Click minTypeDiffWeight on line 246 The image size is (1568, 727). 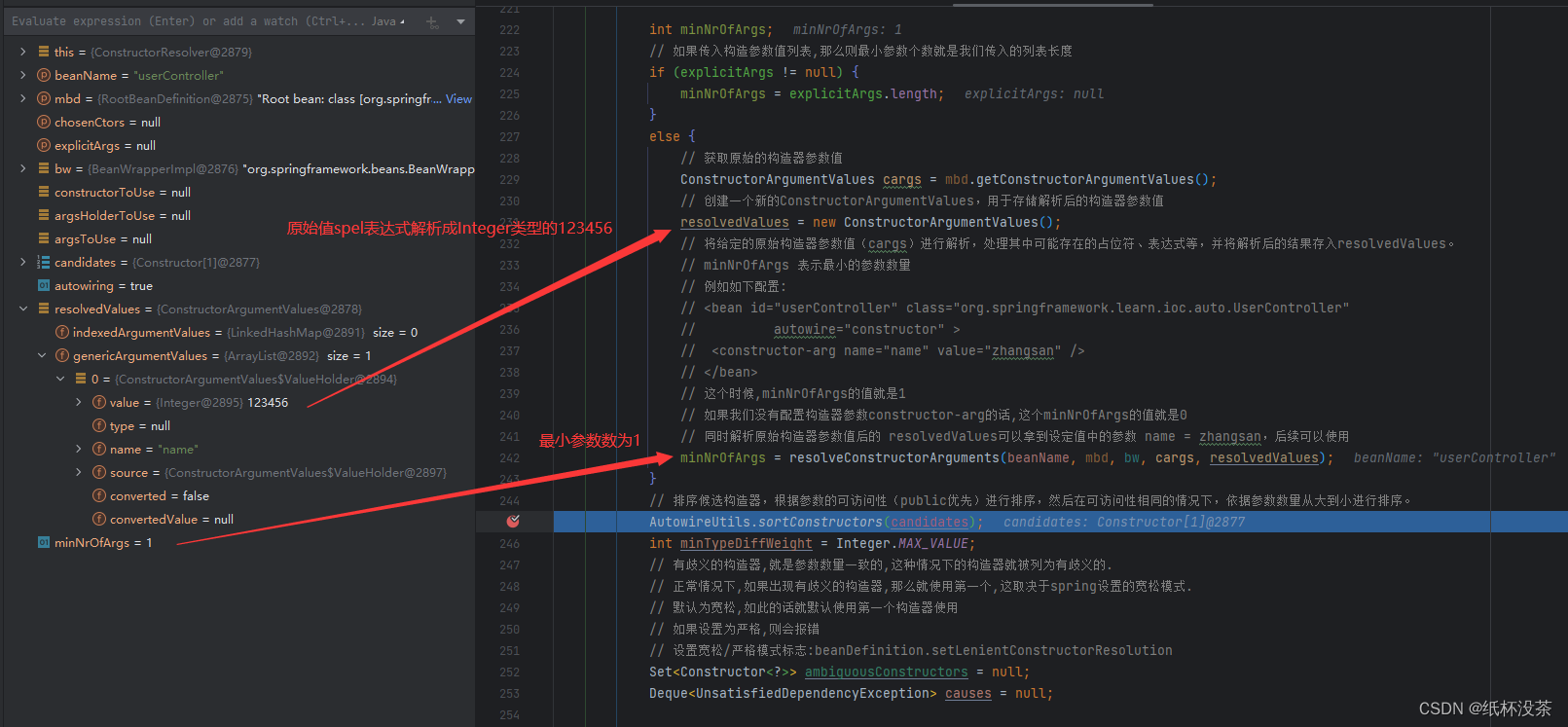tap(746, 544)
